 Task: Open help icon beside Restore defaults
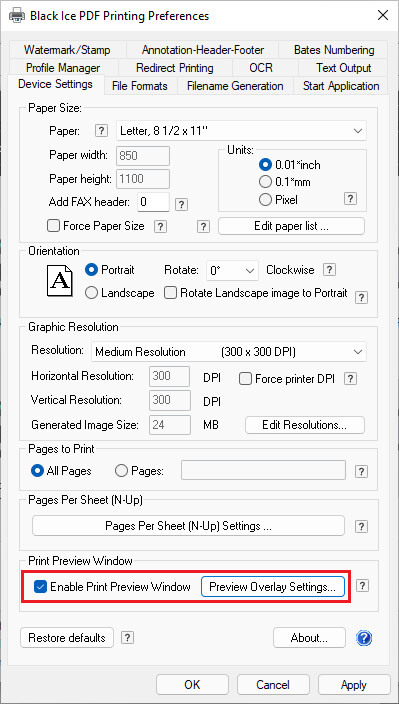click(x=128, y=638)
